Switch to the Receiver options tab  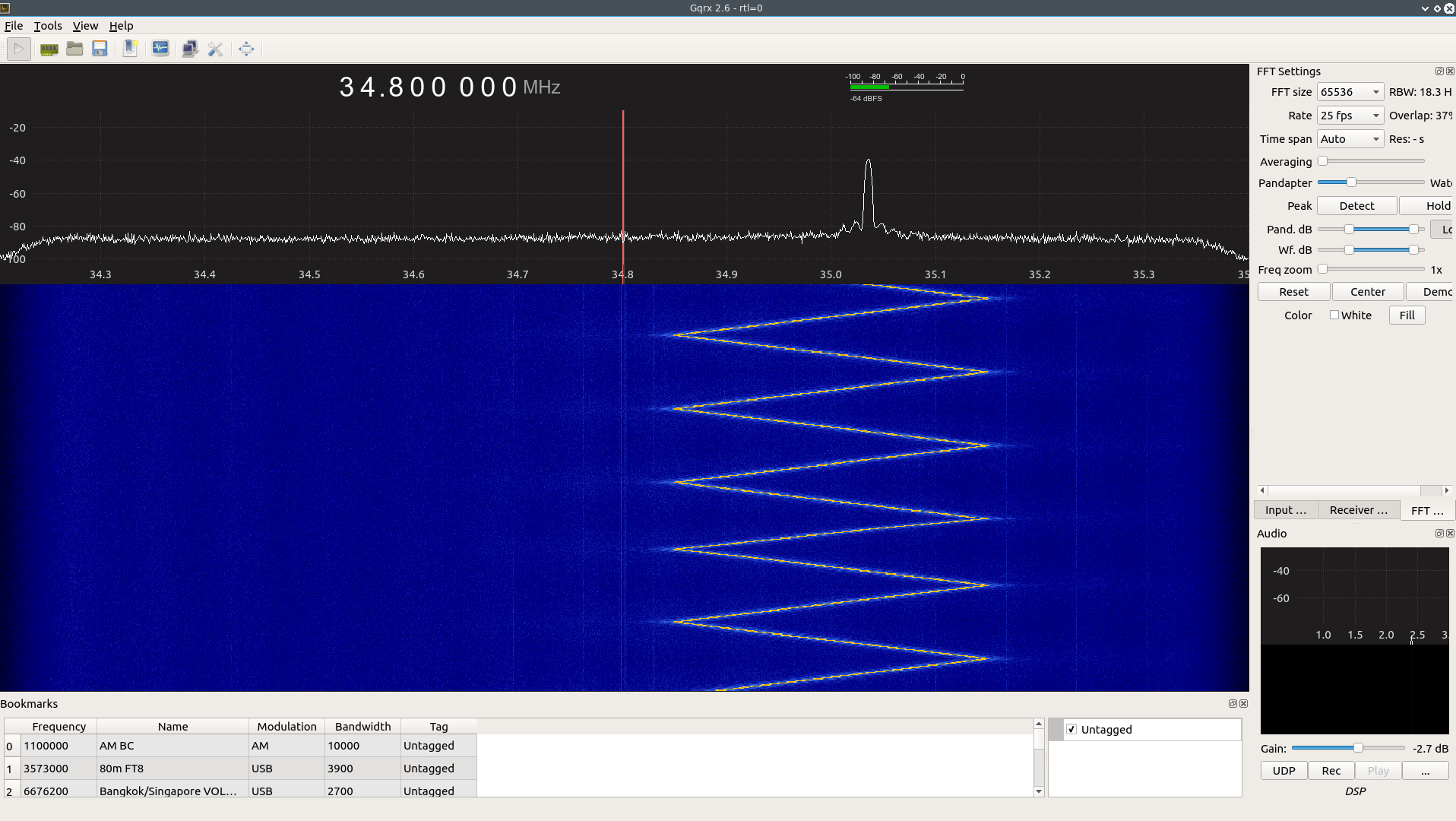(1359, 511)
